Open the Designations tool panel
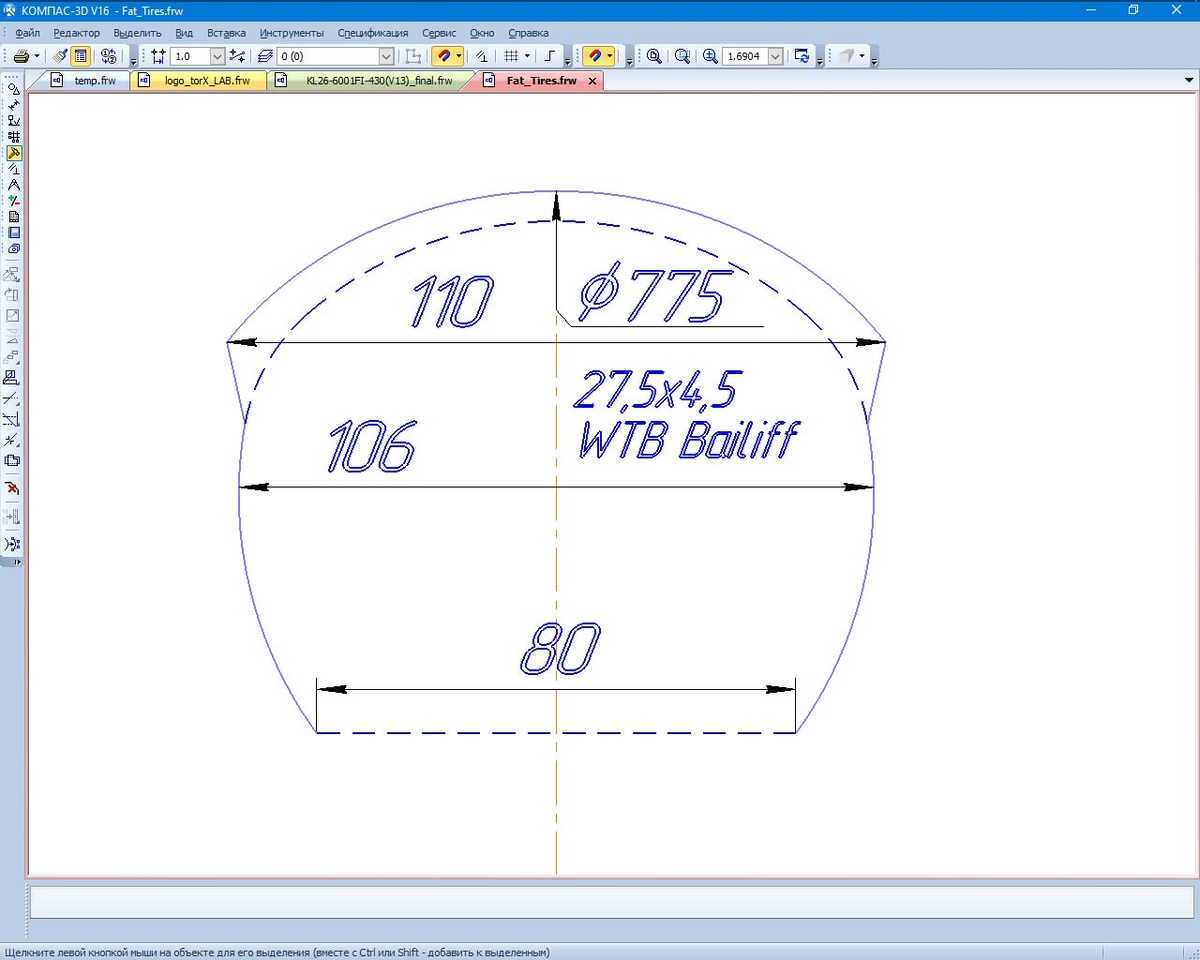Viewport: 1200px width, 960px height. 14,121
